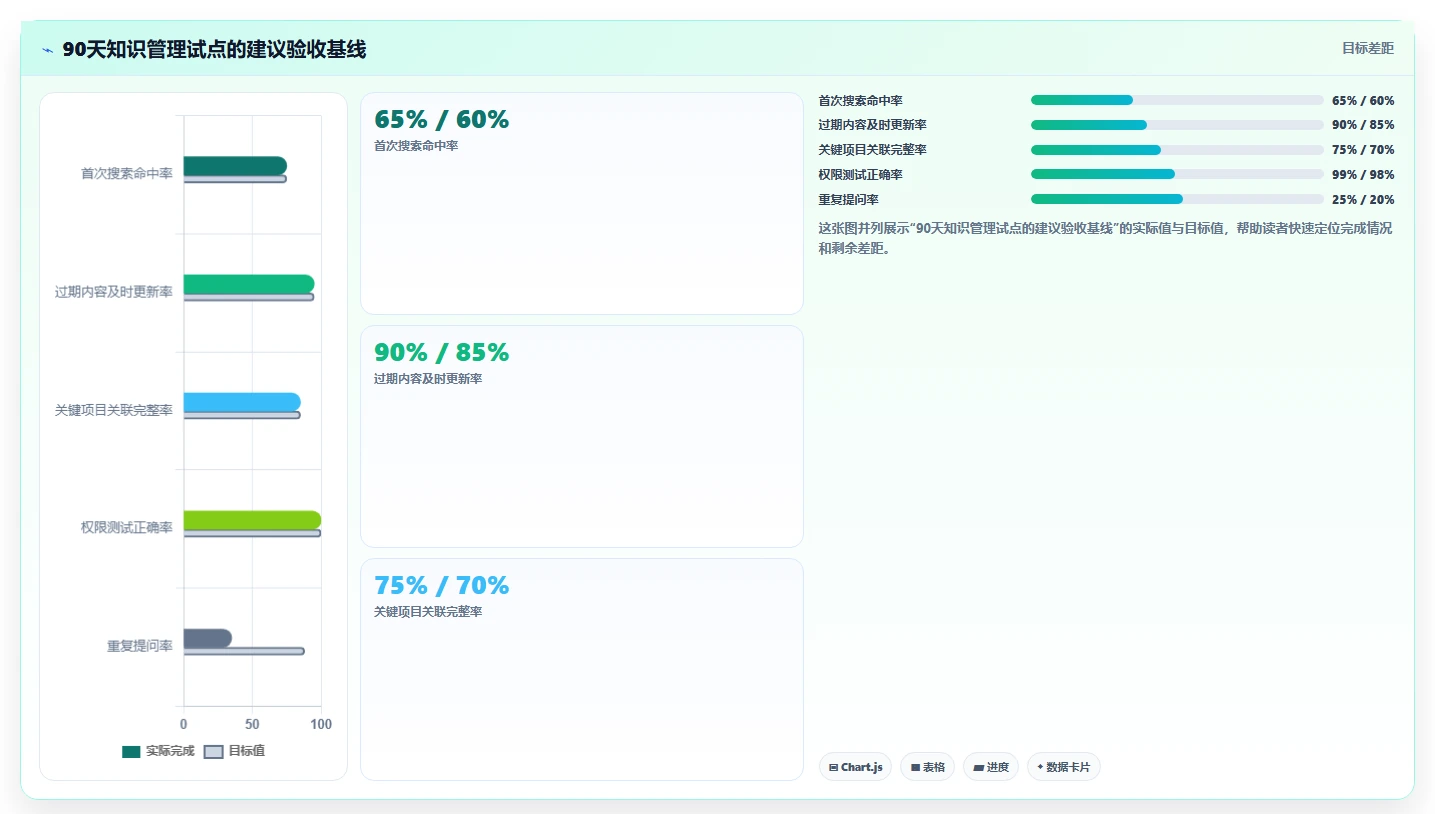
Task: Click the blue 关键项目关联完整率 actual bar
Action: pyautogui.click(x=242, y=402)
